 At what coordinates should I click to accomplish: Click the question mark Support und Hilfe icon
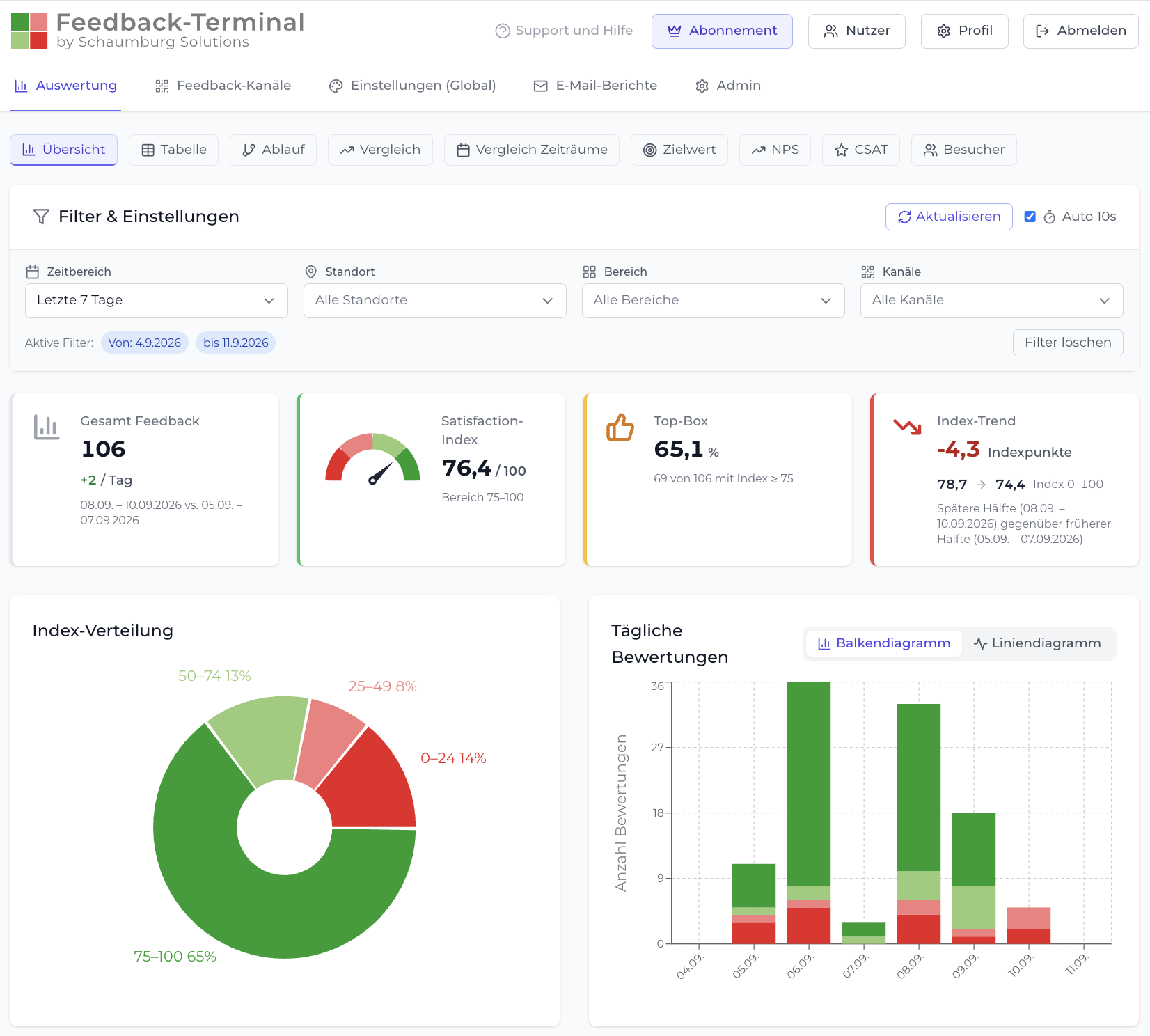(x=503, y=31)
